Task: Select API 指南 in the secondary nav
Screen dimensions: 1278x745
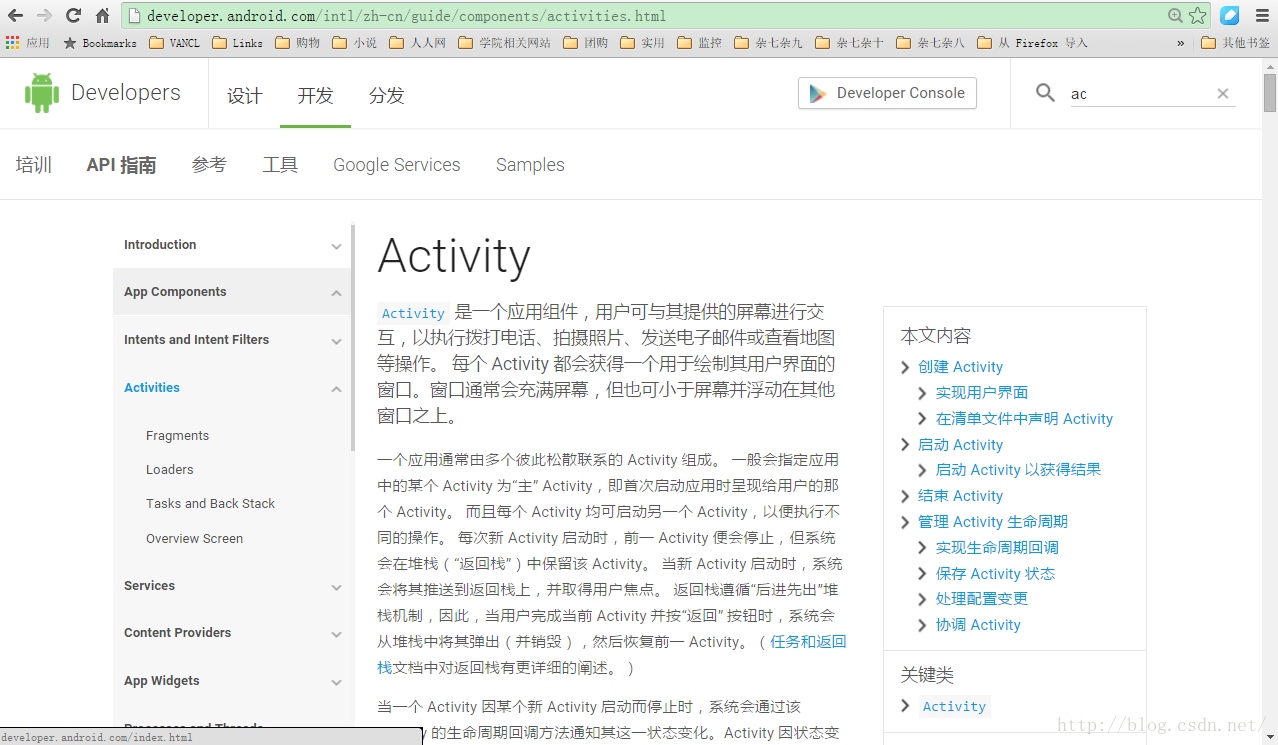Action: pos(121,165)
